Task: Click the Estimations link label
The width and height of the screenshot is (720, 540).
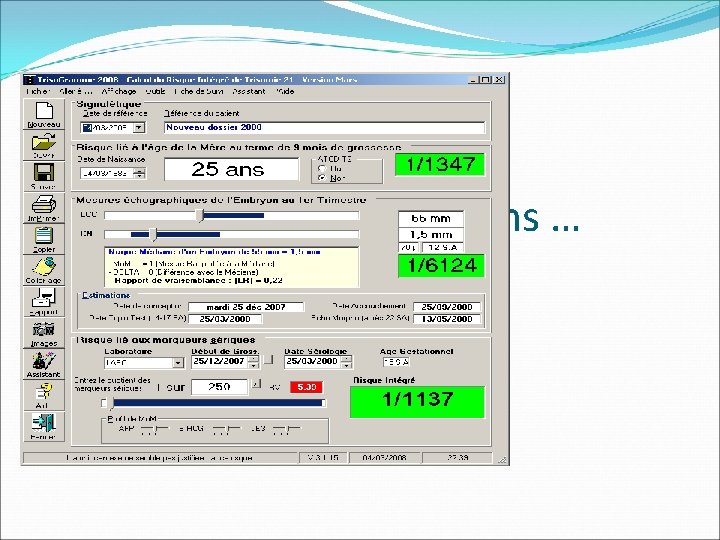Action: [106, 295]
